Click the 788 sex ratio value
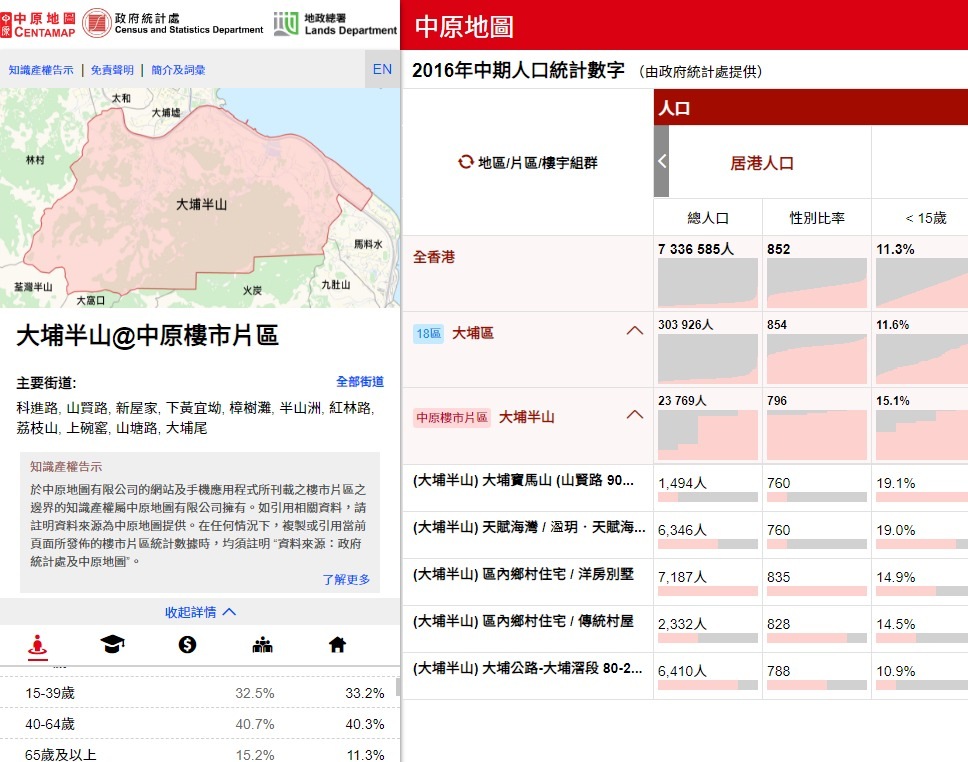The image size is (968, 762). pos(778,671)
